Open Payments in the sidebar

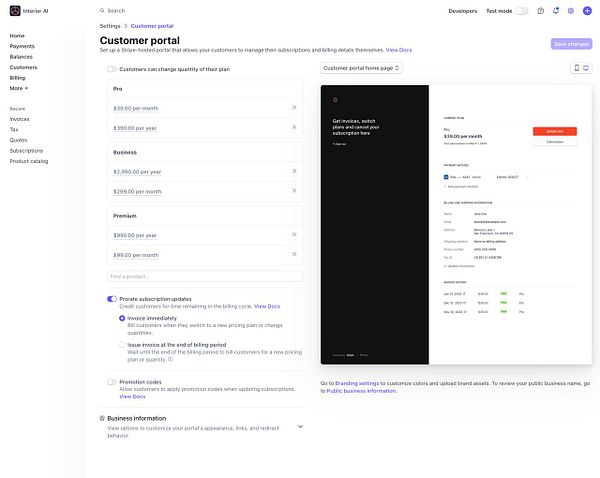[22, 46]
